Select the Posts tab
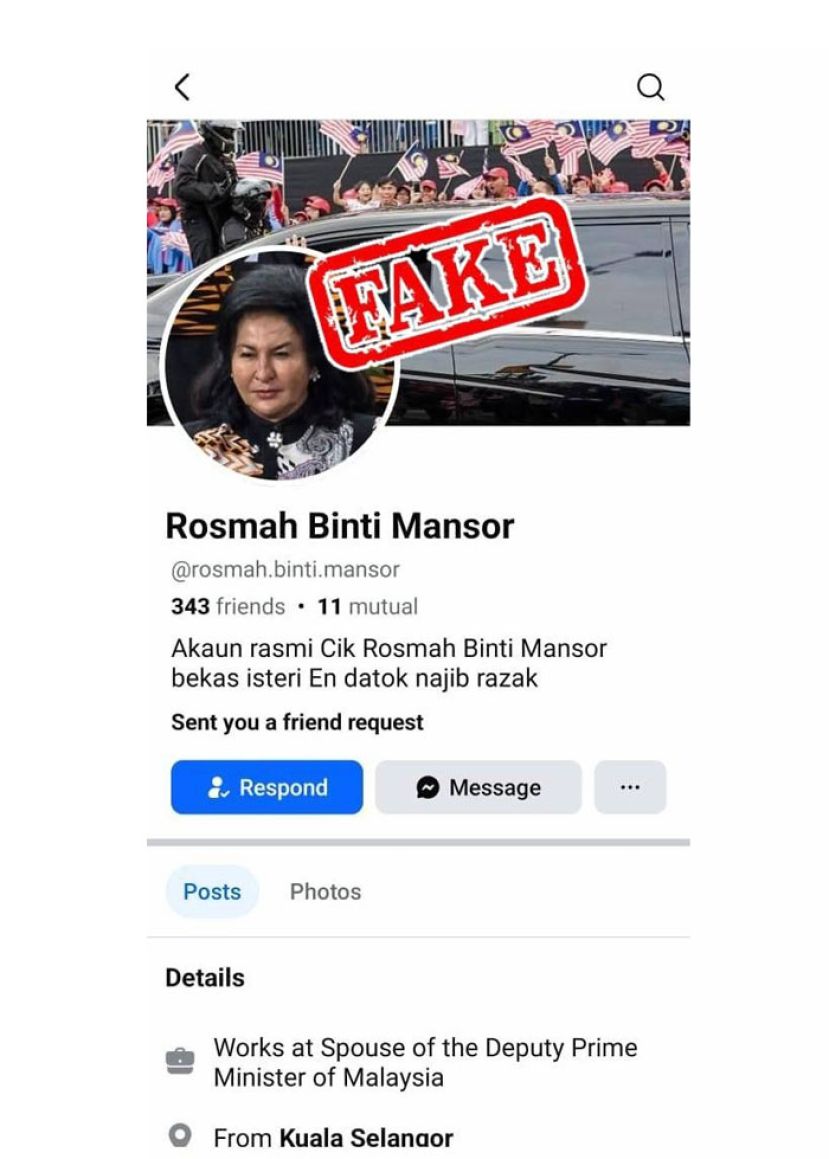This screenshot has width=829, height=1159. tap(212, 891)
